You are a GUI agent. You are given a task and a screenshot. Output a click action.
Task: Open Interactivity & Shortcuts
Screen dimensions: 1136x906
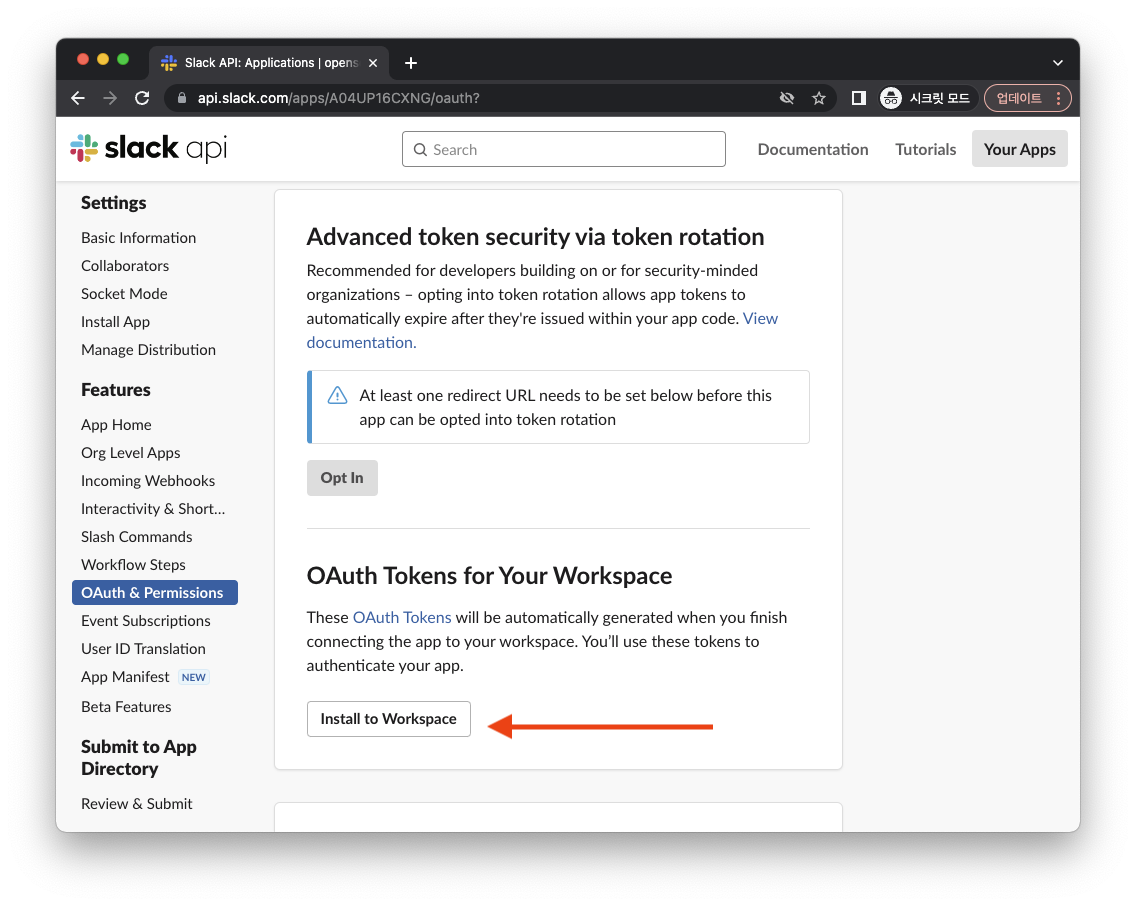click(x=153, y=509)
